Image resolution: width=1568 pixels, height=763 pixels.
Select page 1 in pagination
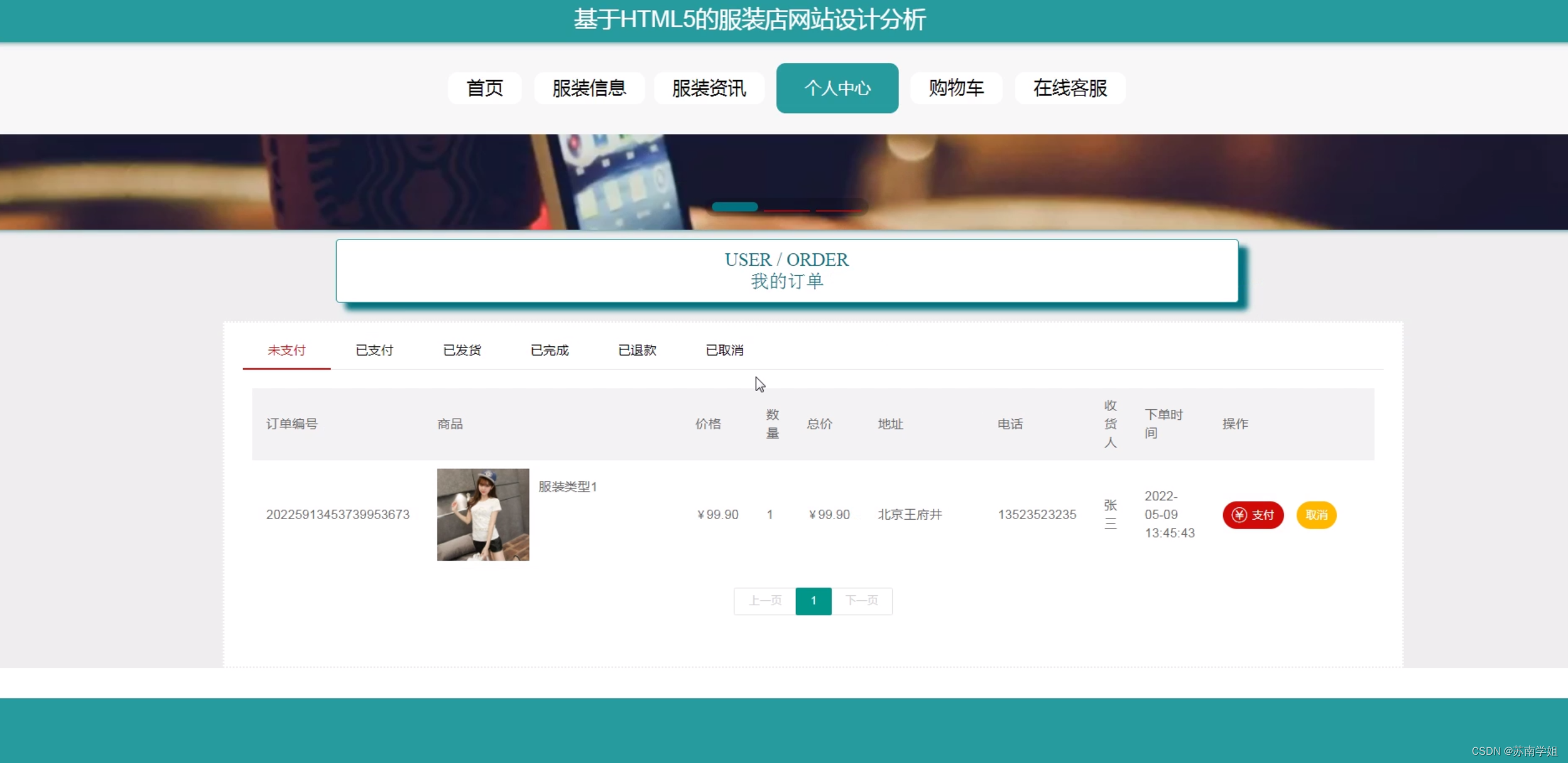click(813, 601)
